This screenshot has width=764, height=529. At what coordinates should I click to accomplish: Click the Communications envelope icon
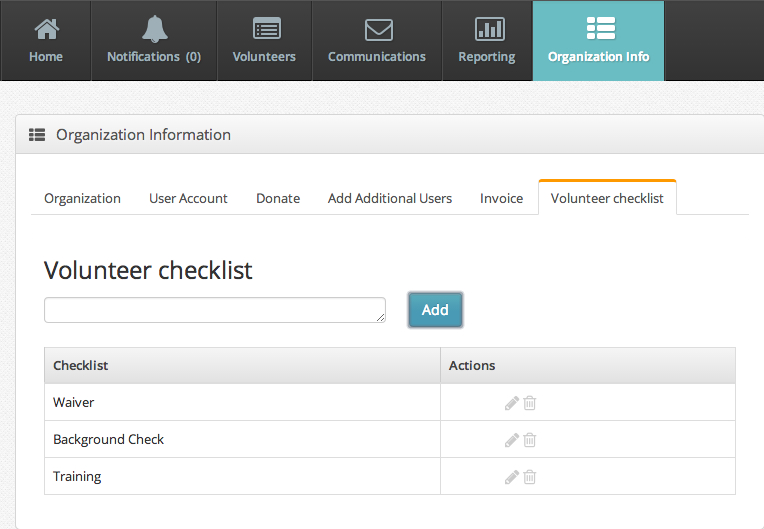pos(379,30)
